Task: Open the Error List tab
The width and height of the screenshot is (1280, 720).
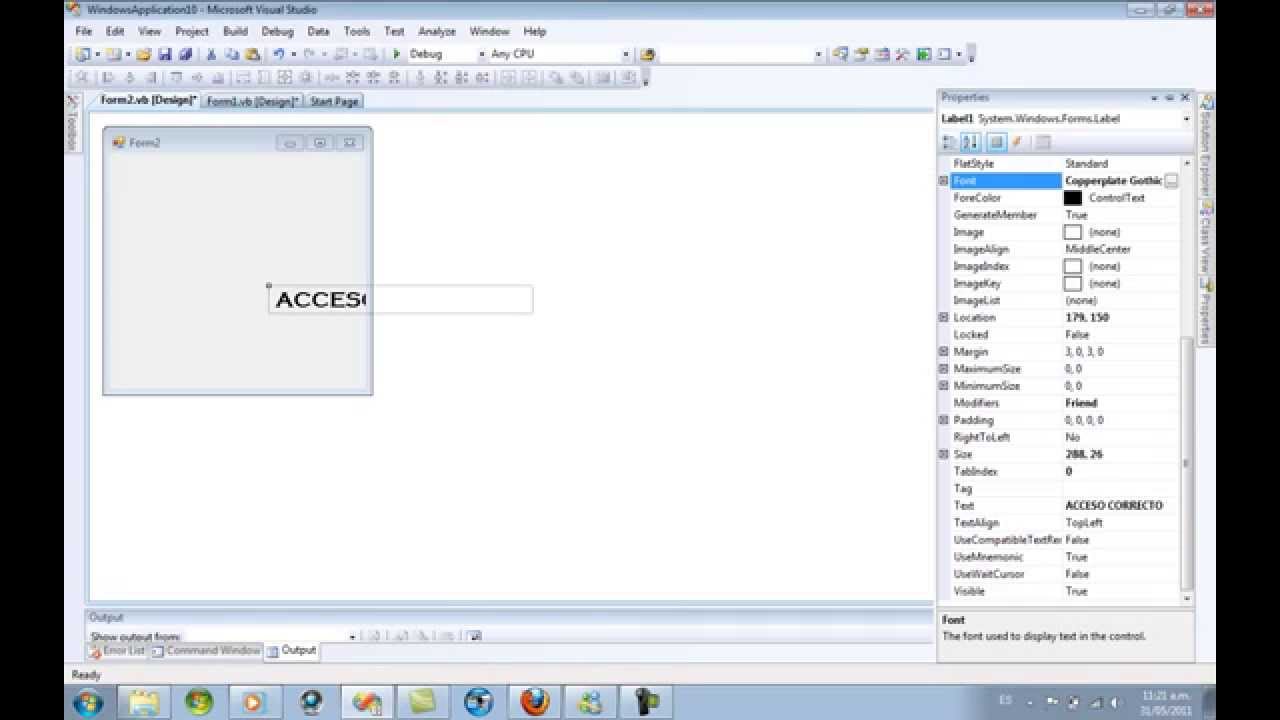Action: click(117, 651)
